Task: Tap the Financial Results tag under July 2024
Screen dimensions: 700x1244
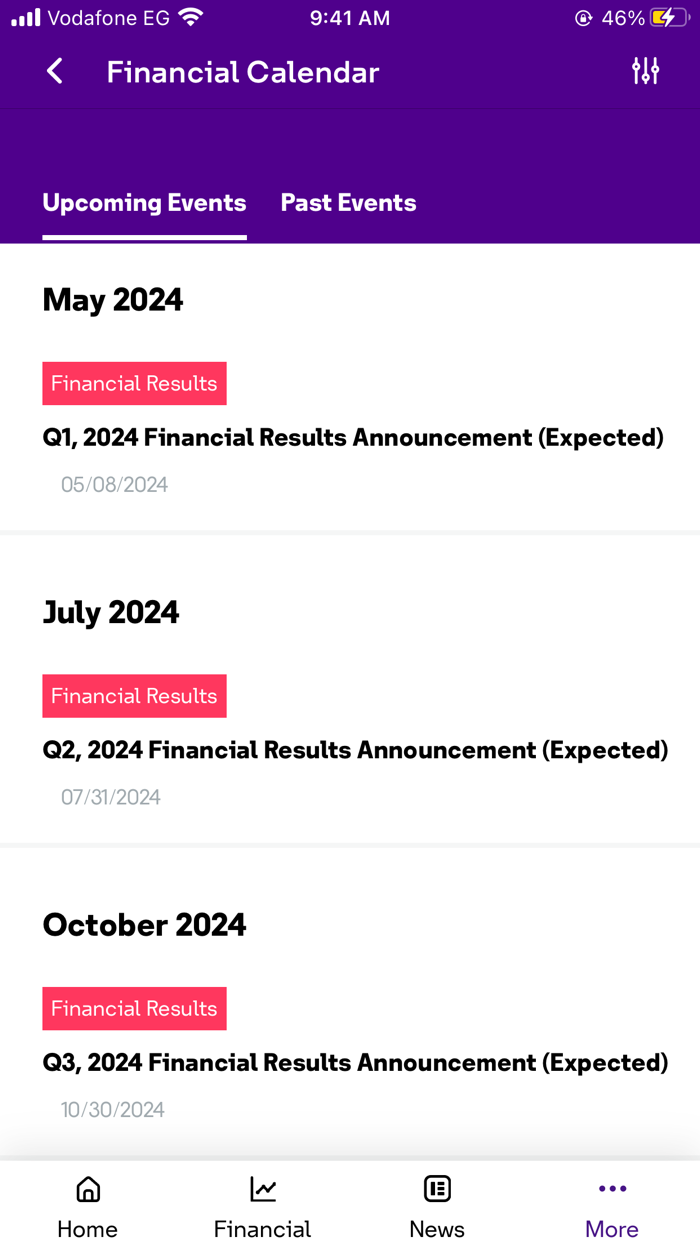Action: point(134,696)
